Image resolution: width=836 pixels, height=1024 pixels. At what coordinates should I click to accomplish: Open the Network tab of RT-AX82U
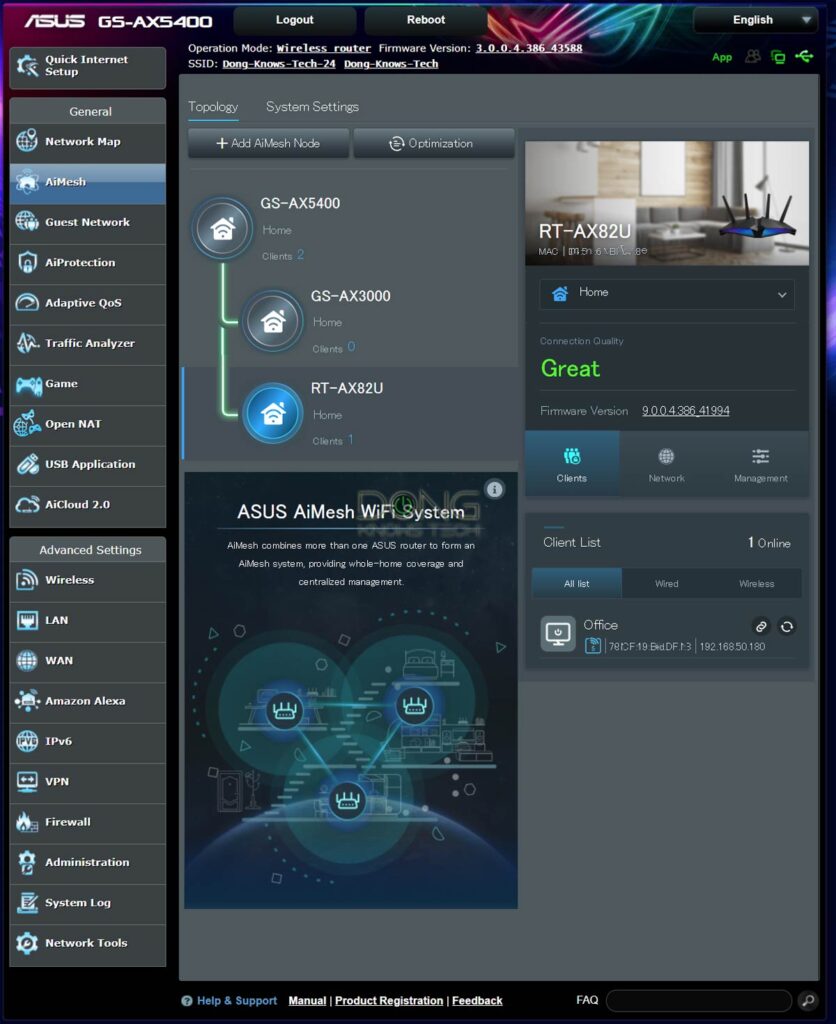coord(666,464)
